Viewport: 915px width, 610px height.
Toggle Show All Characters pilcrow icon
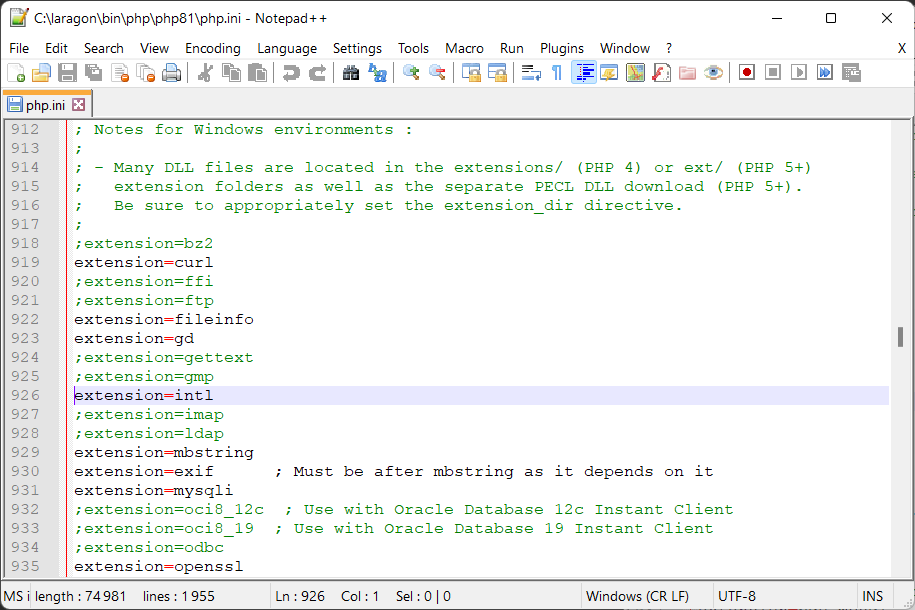[557, 73]
